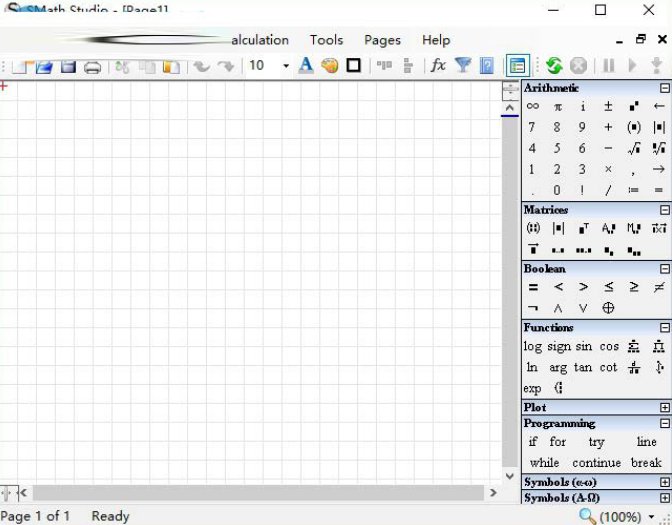This screenshot has height=525, width=672.
Task: Insert square root operator
Action: pos(633,149)
